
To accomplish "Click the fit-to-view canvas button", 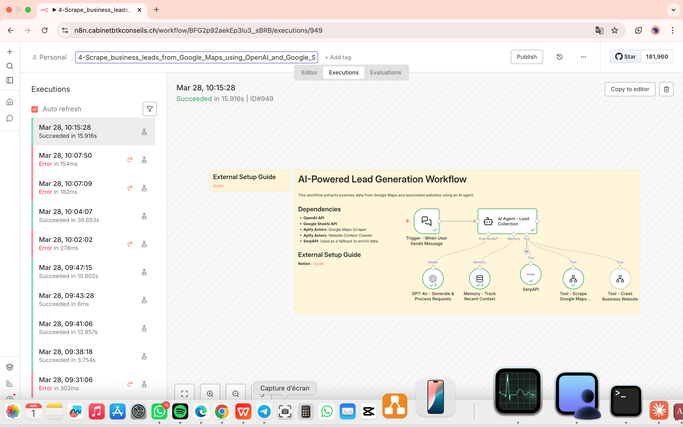I will point(184,394).
